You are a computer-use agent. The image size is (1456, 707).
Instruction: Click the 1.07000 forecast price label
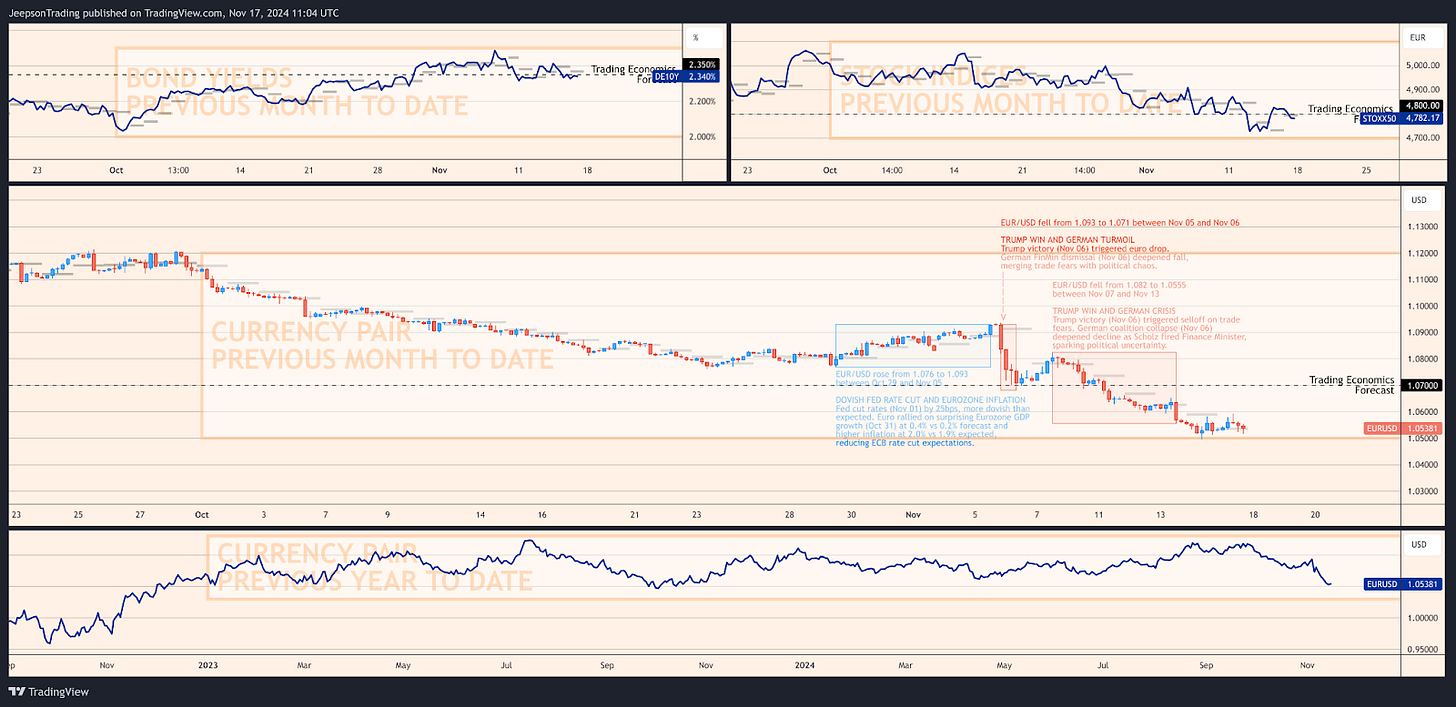click(1422, 385)
